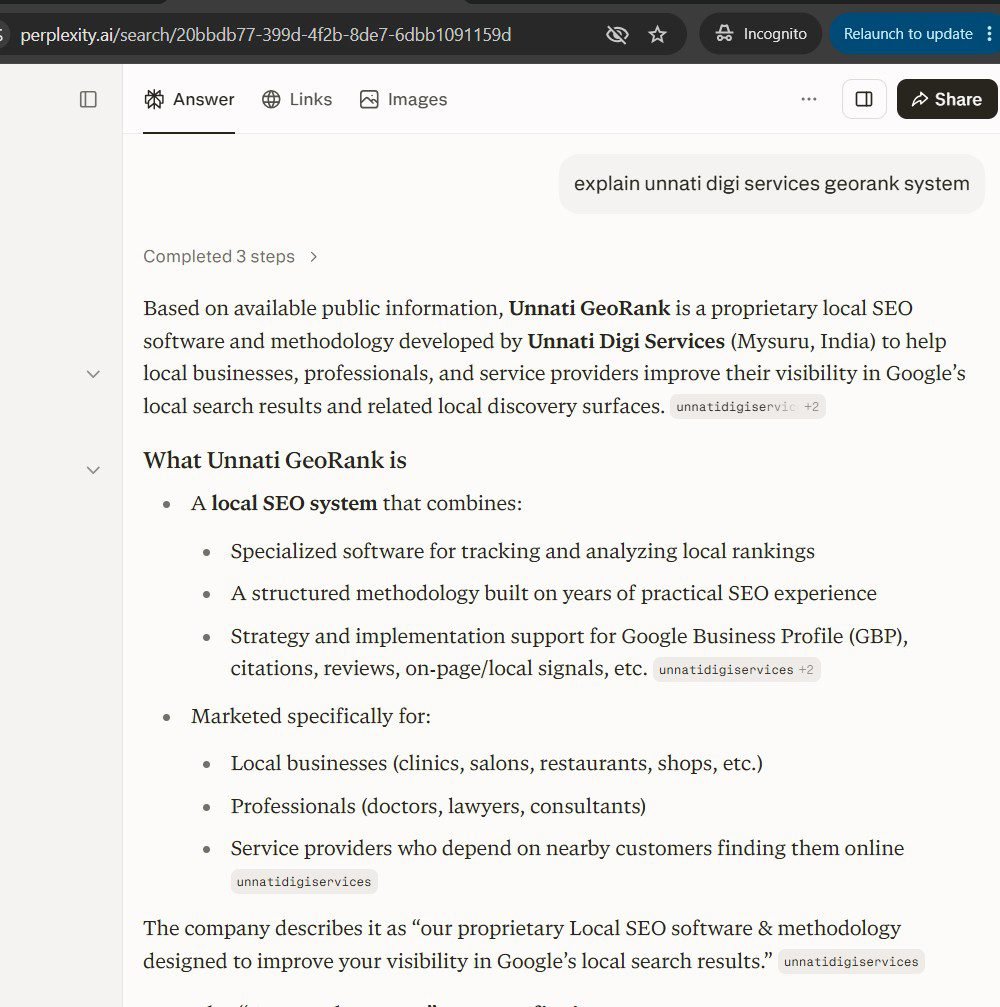1000x1007 pixels.
Task: Collapse the intro paragraph chevron
Action: [x=93, y=374]
